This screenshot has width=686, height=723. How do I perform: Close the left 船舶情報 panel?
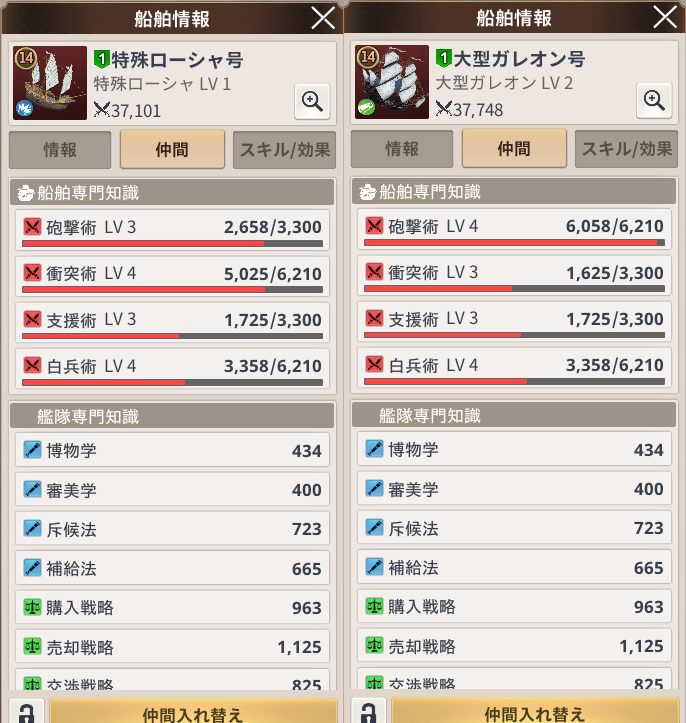click(323, 18)
